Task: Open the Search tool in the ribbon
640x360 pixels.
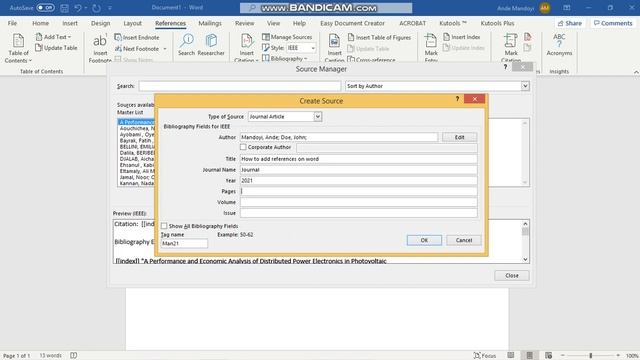Action: 187,45
